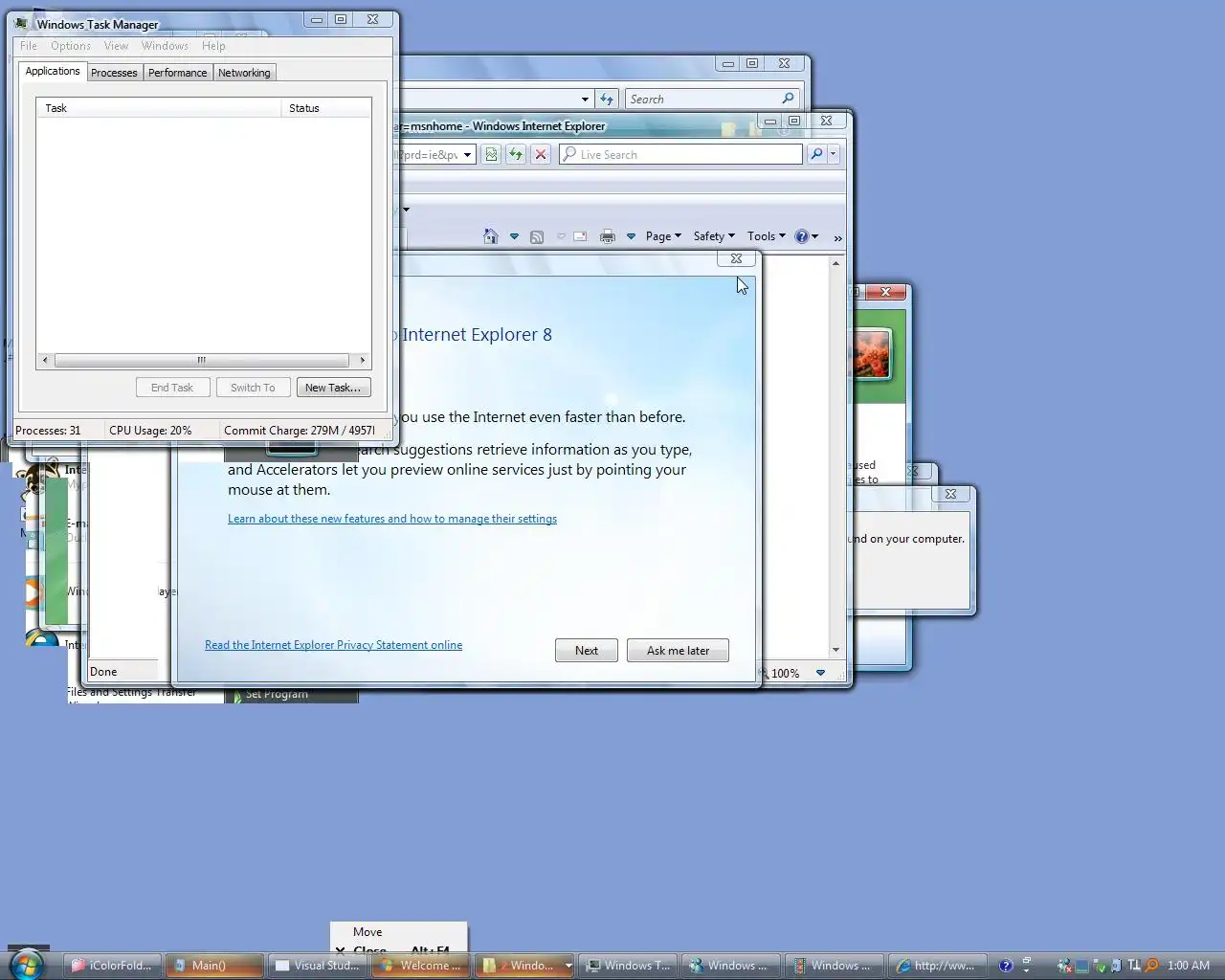Open the iColorFold... taskbar button
Image resolution: width=1225 pixels, height=980 pixels.
(113, 966)
